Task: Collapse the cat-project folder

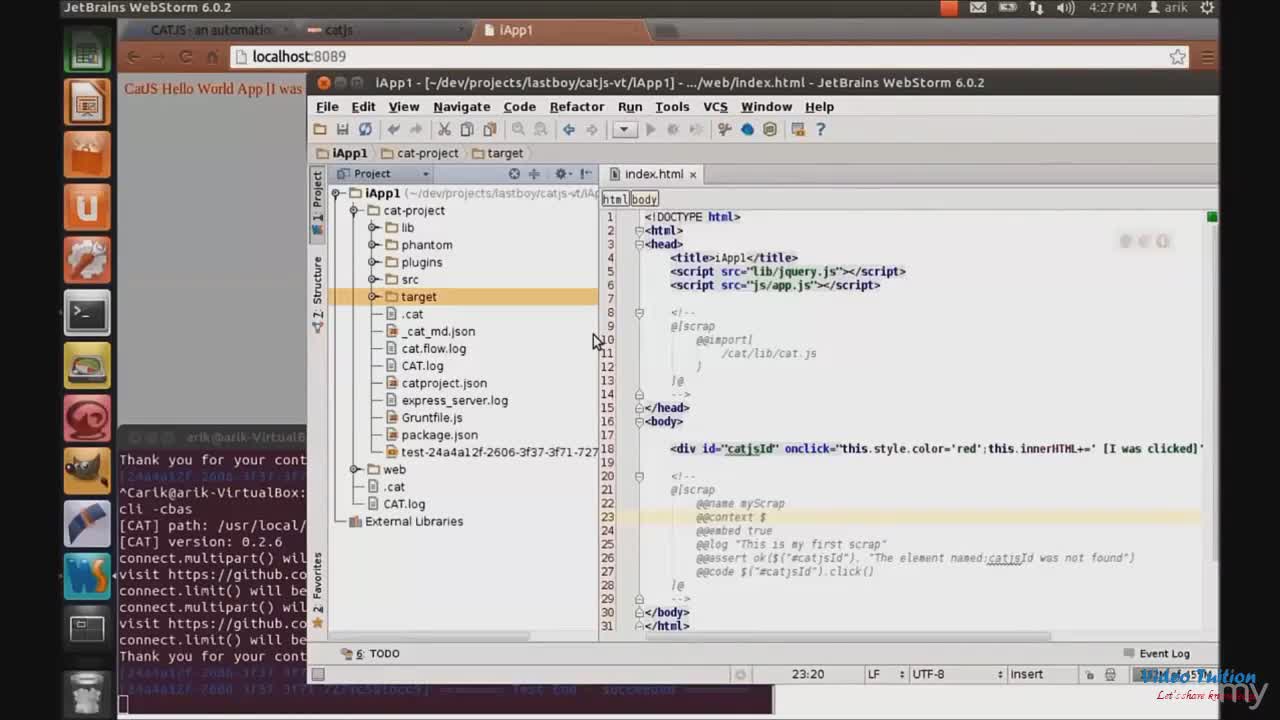Action: [354, 211]
